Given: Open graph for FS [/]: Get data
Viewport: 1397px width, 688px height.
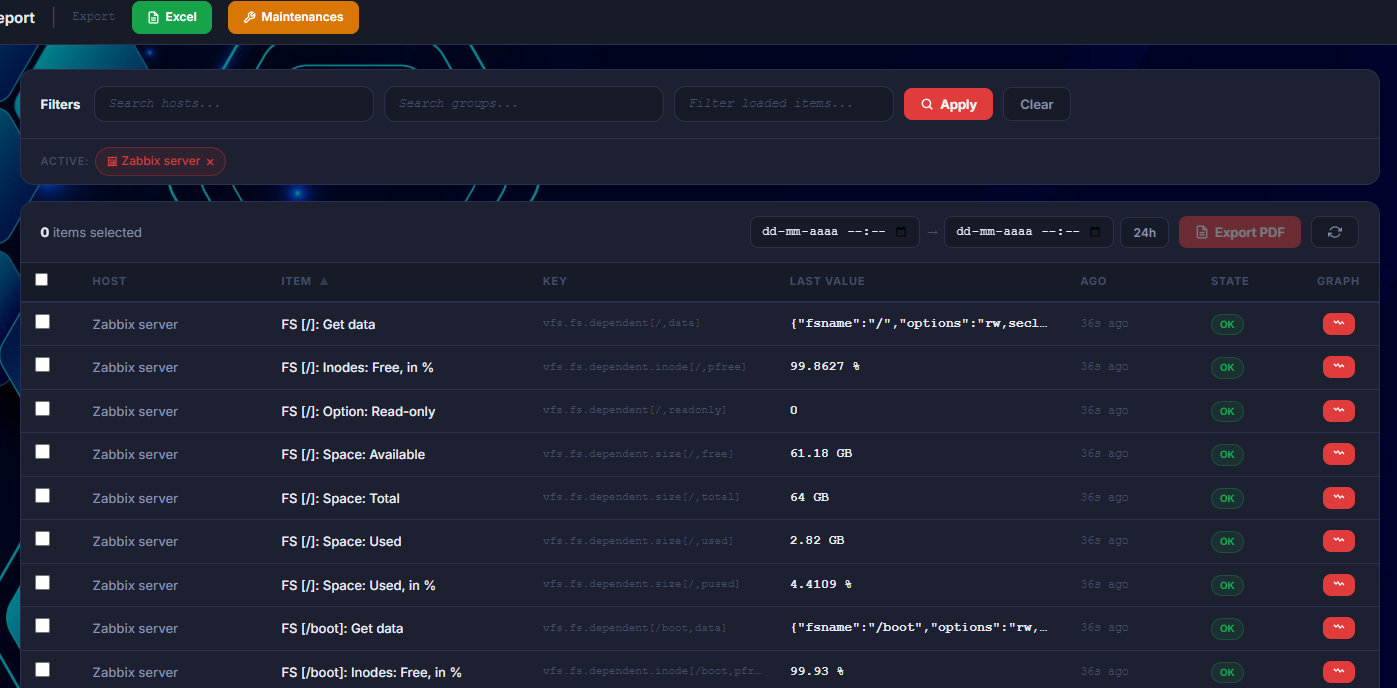Looking at the screenshot, I should point(1338,324).
